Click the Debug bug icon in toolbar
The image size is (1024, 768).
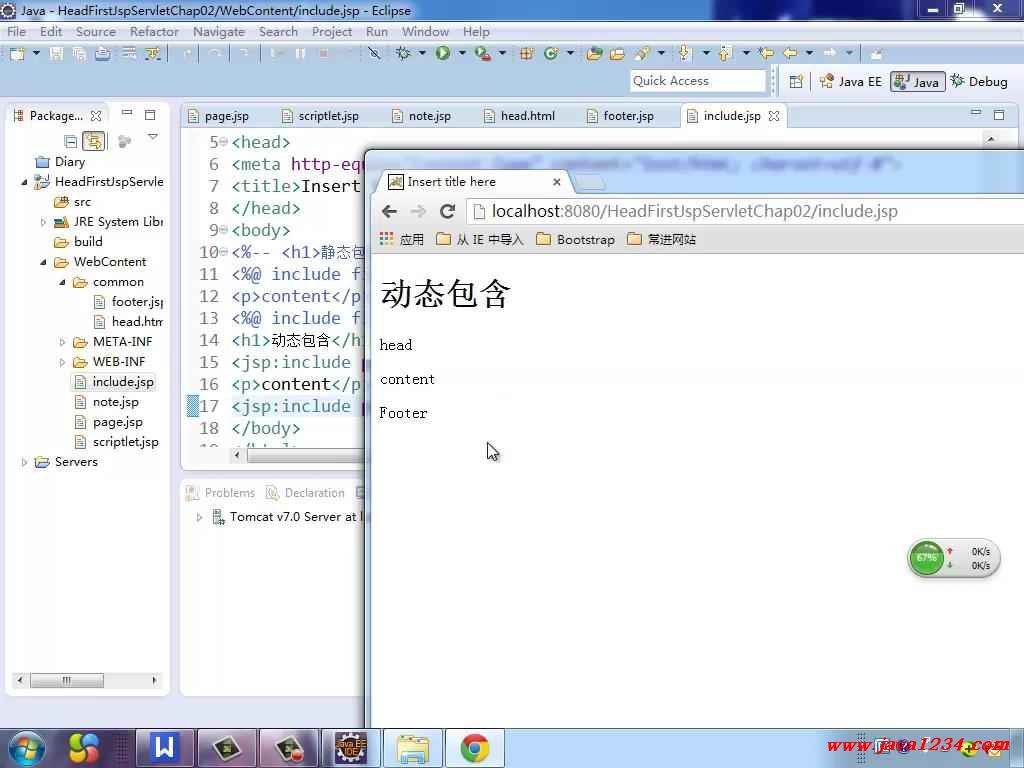(x=403, y=53)
